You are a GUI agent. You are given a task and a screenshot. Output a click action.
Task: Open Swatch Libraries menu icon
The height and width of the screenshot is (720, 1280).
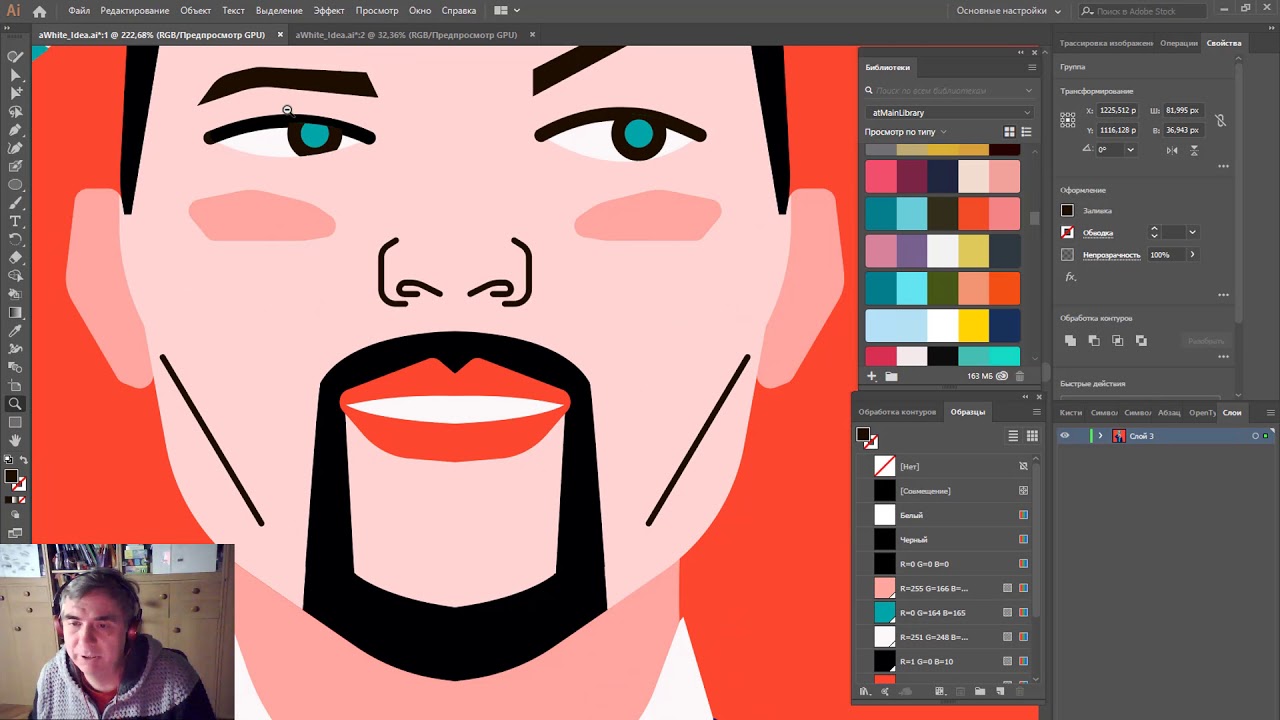pyautogui.click(x=865, y=691)
